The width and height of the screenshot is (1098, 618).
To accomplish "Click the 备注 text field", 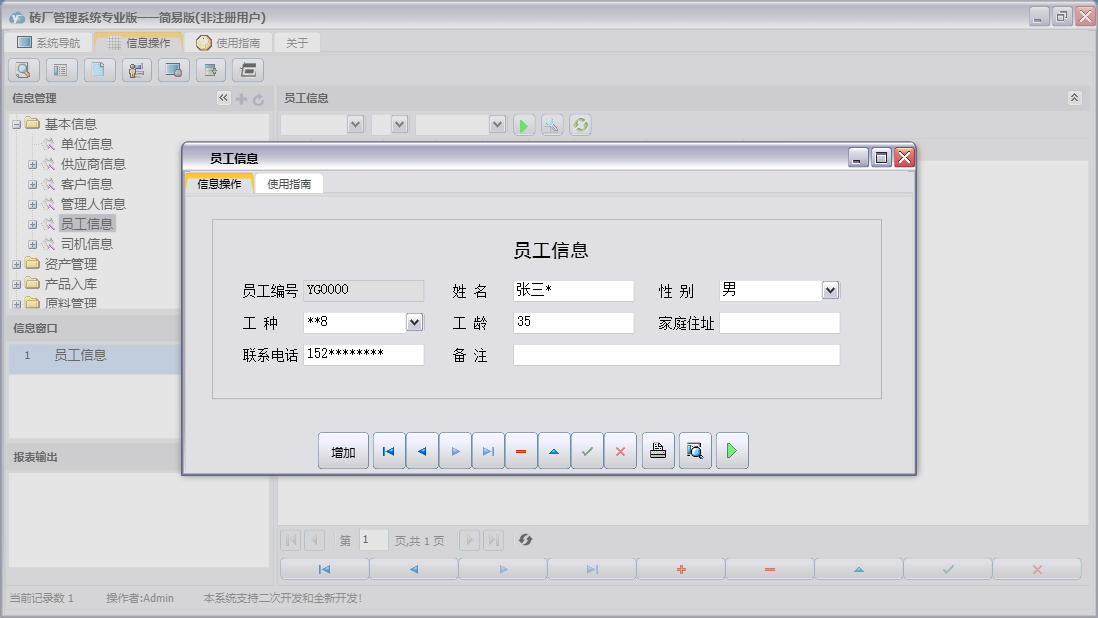I will (x=676, y=355).
